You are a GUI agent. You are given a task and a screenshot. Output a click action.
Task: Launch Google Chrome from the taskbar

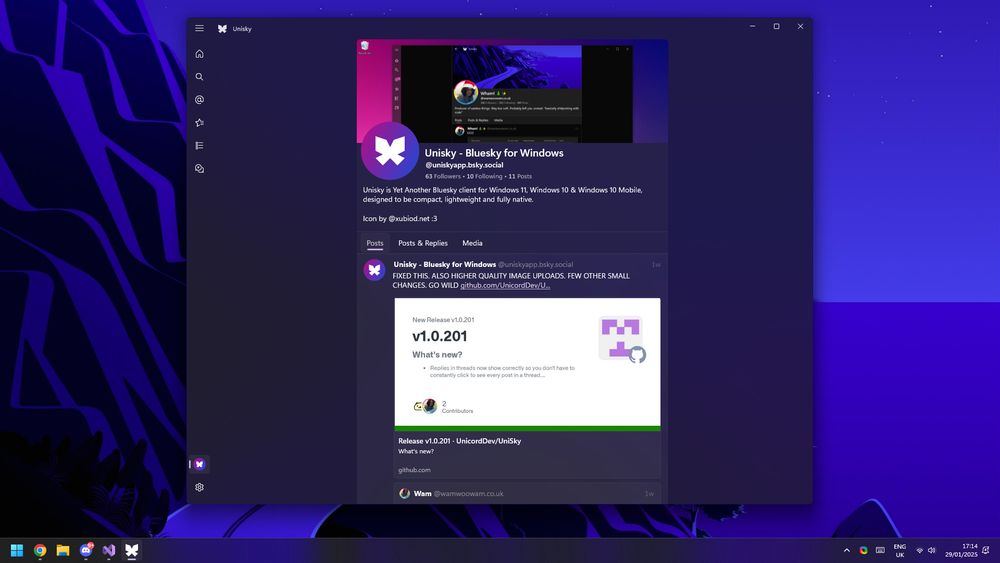[40, 550]
